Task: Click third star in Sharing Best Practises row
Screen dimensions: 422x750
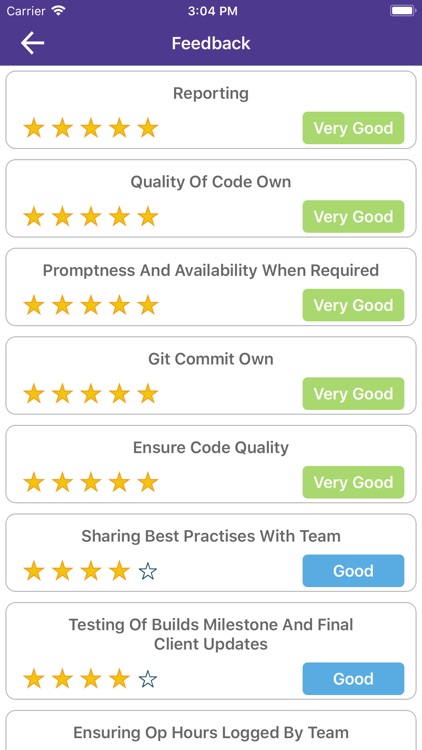Action: (x=91, y=571)
